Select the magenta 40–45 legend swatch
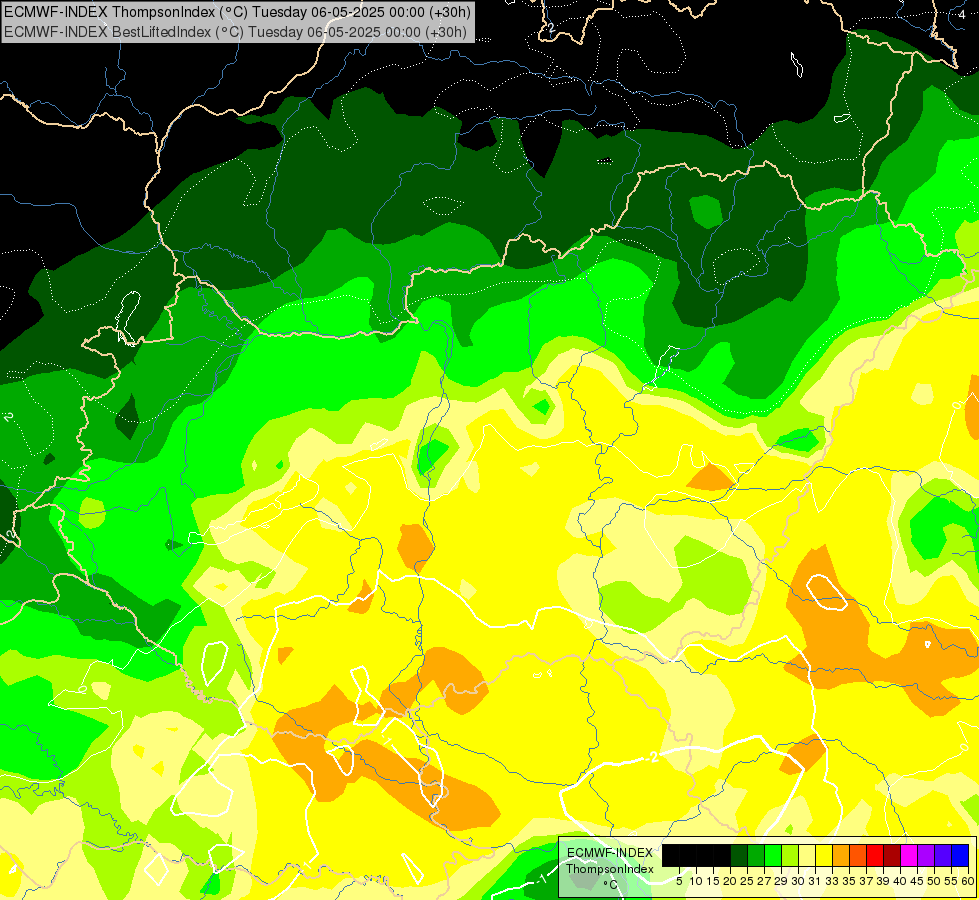Viewport: 979px width, 900px height. 909,855
